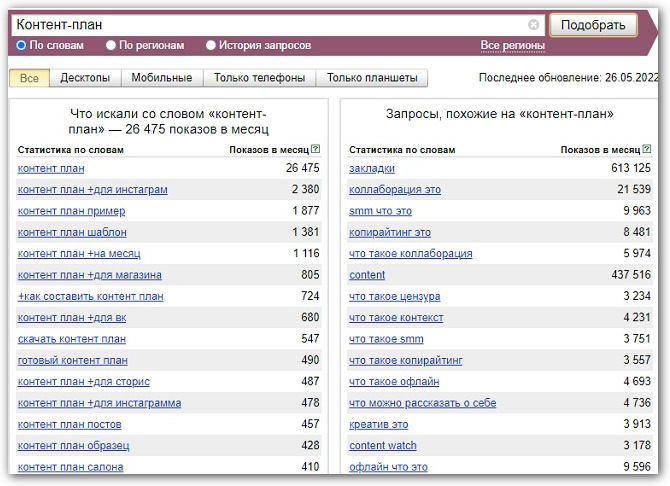Open the 'закладки' similar query link
This screenshot has width=670, height=486.
pos(372,168)
